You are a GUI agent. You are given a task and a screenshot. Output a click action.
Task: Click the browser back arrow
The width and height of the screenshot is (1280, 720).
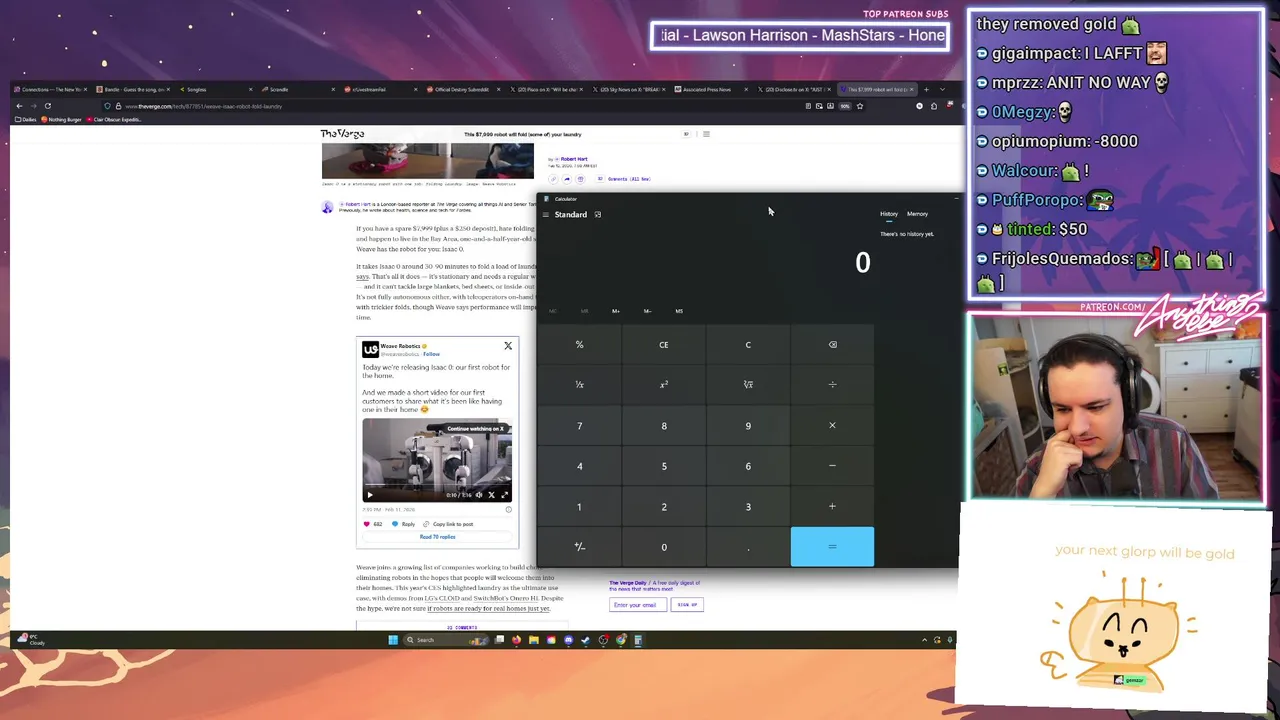(19, 106)
